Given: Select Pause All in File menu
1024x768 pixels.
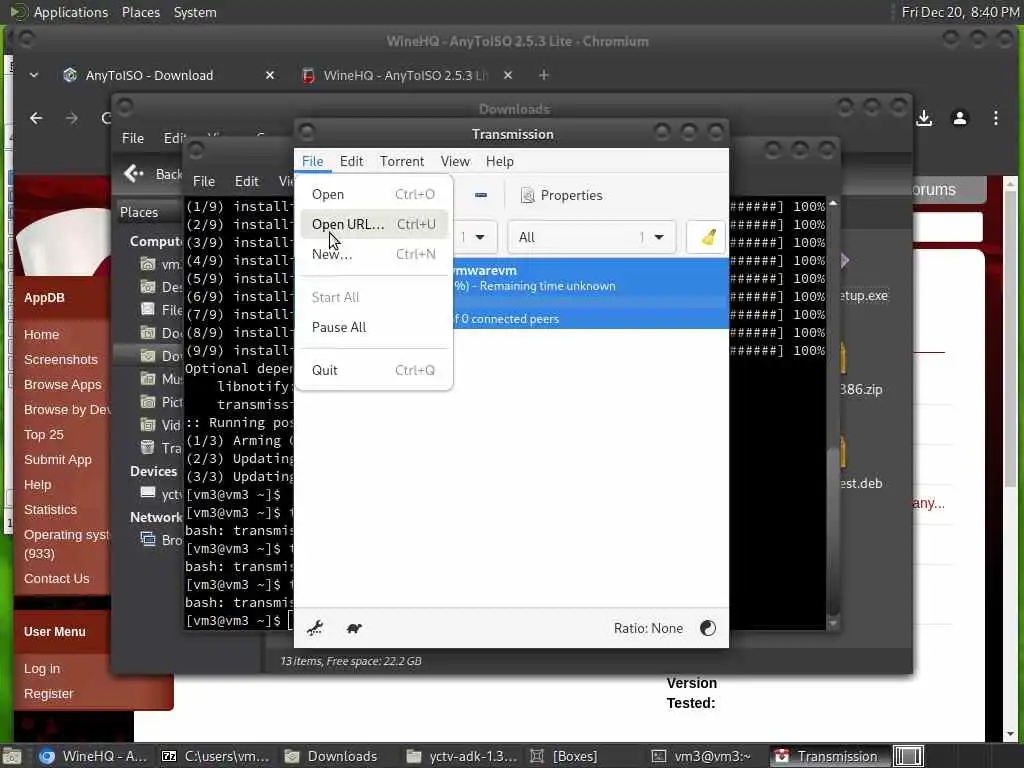Looking at the screenshot, I should point(374,327).
